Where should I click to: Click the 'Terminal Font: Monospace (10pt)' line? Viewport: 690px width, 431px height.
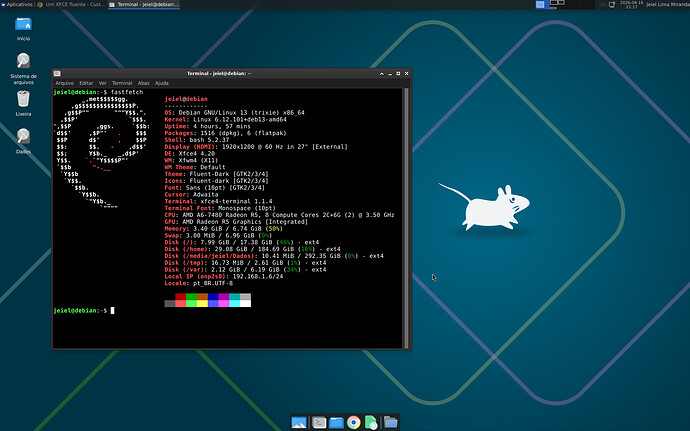tap(220, 208)
